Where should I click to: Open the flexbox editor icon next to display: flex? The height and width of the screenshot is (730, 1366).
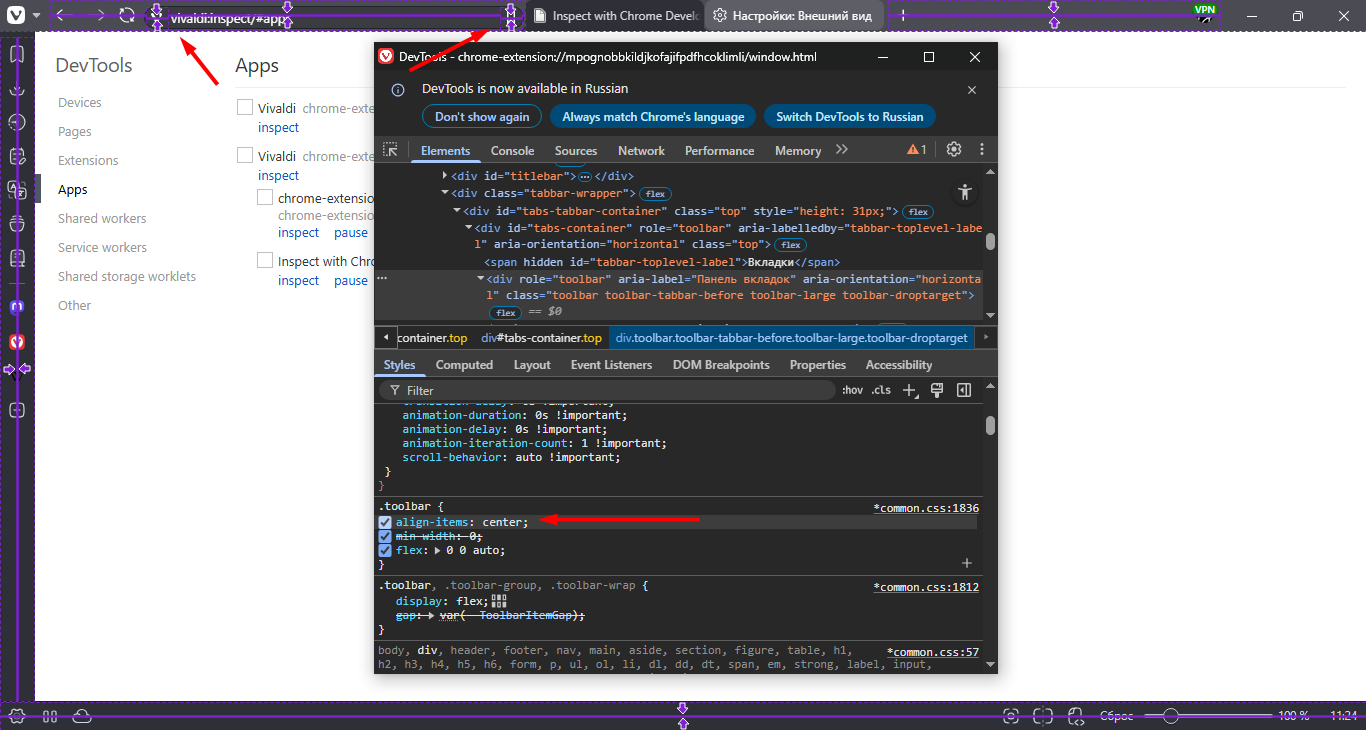pyautogui.click(x=499, y=601)
